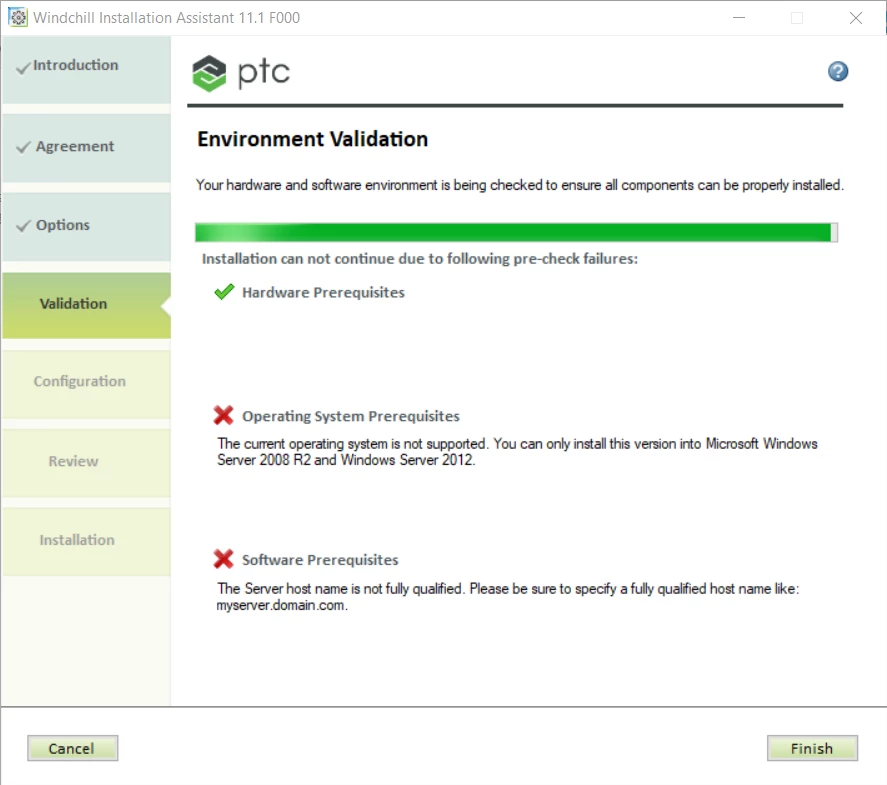Click red X beside Operating System Prerequisites
Viewport: 887px width, 785px height.
click(223, 415)
